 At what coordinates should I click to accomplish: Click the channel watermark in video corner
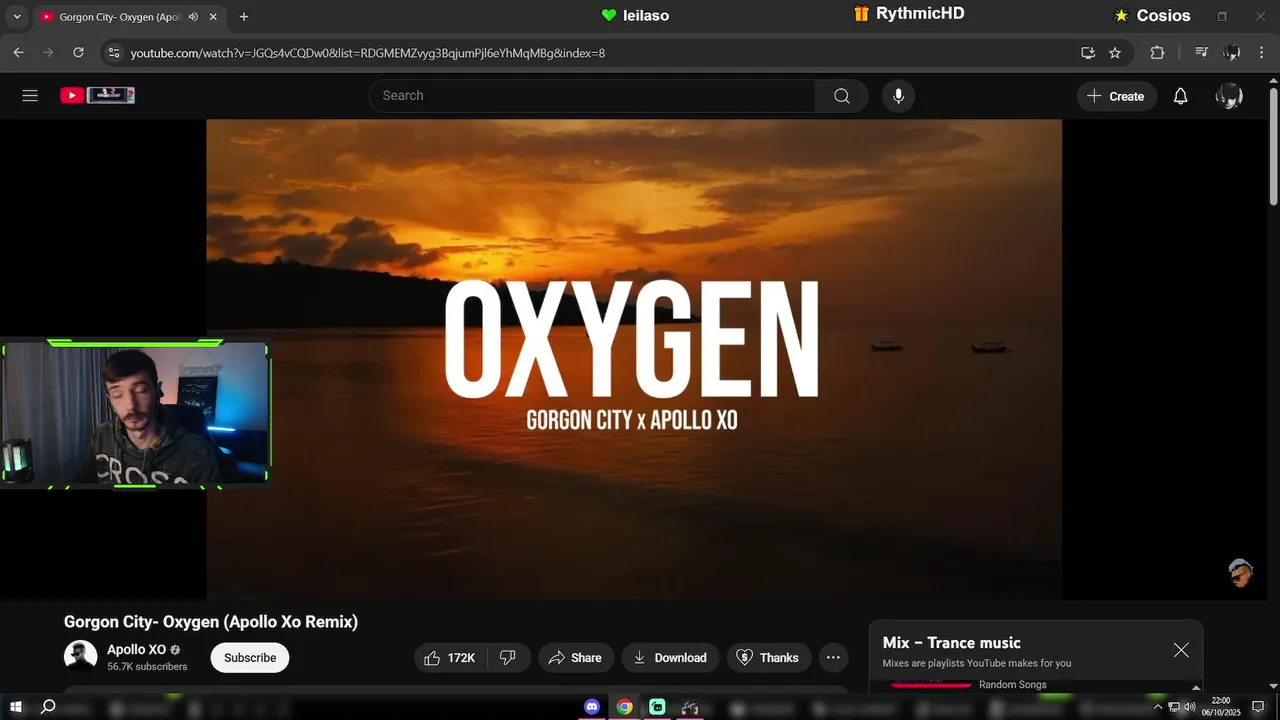(x=1240, y=573)
